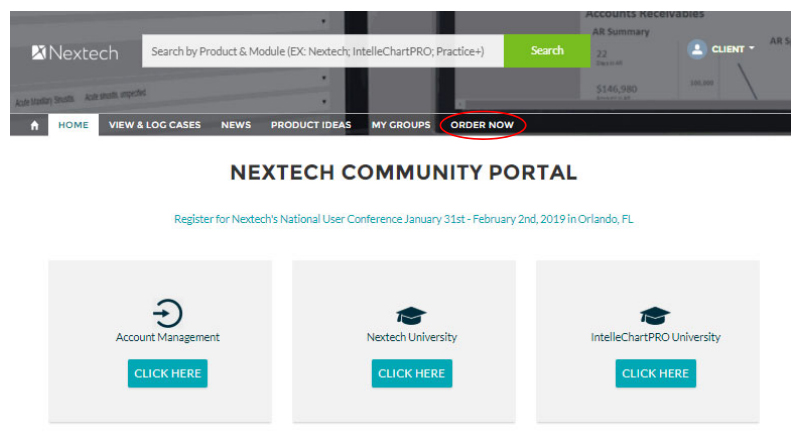Select the HOME tab
This screenshot has height=440, width=805.
click(73, 125)
